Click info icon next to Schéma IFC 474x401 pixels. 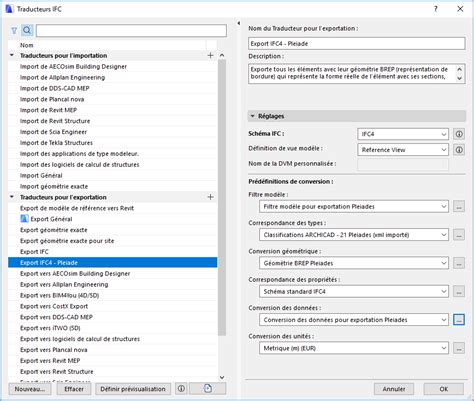[459, 134]
